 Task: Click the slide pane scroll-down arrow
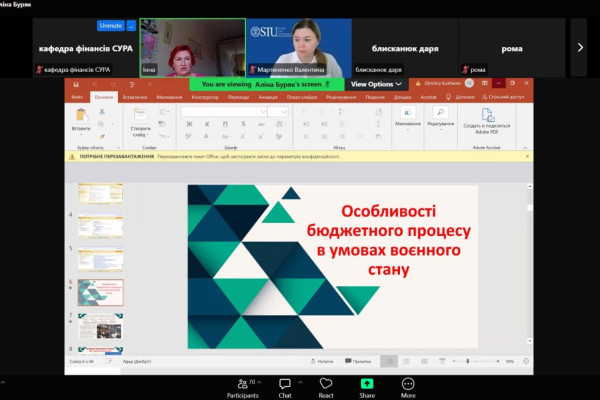[x=530, y=341]
